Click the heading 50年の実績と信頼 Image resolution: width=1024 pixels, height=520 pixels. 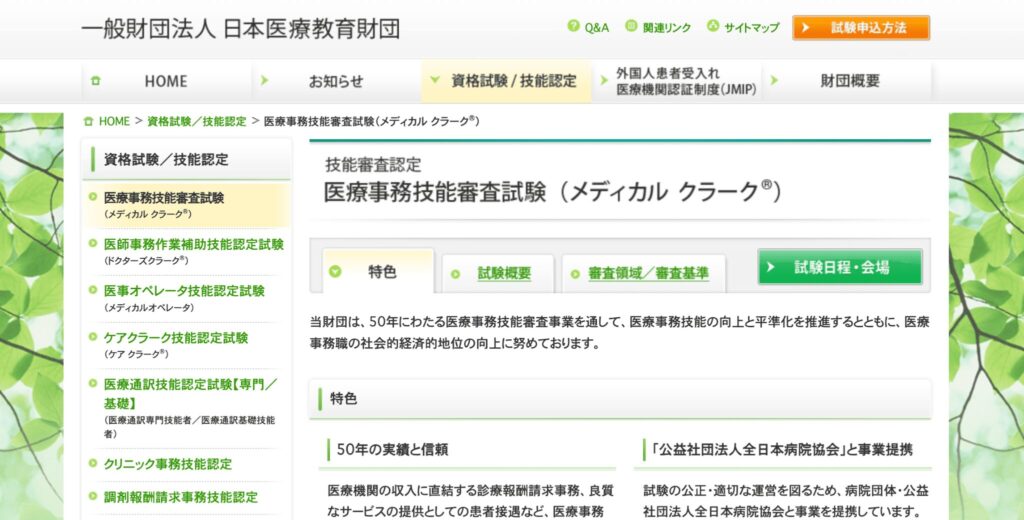click(392, 449)
